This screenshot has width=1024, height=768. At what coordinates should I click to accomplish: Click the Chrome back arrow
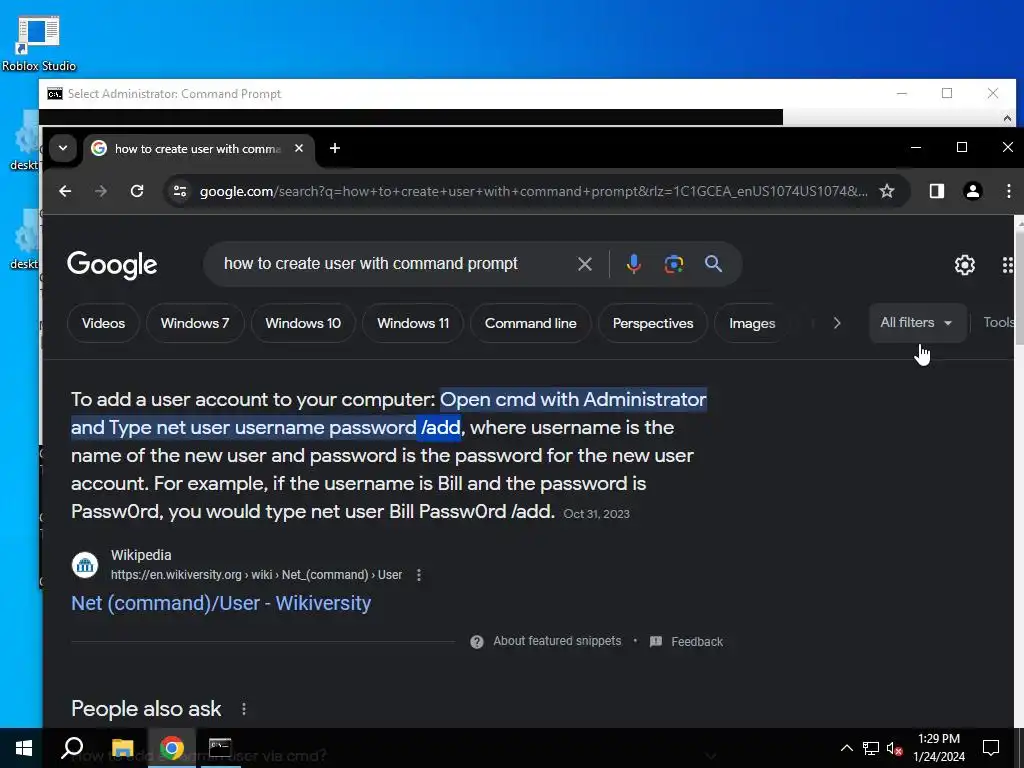pyautogui.click(x=65, y=191)
